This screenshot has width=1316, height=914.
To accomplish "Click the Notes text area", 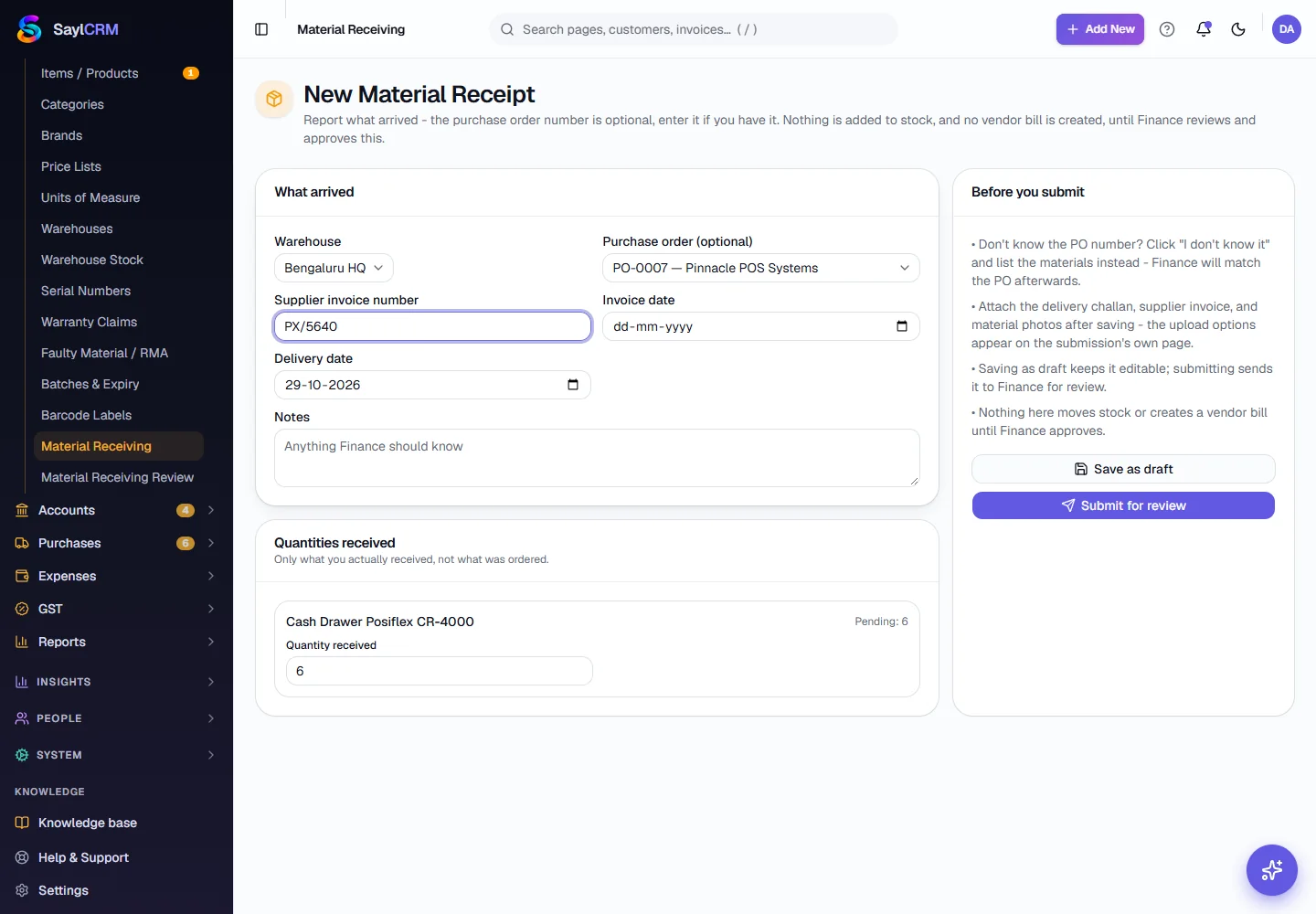I will 597,458.
